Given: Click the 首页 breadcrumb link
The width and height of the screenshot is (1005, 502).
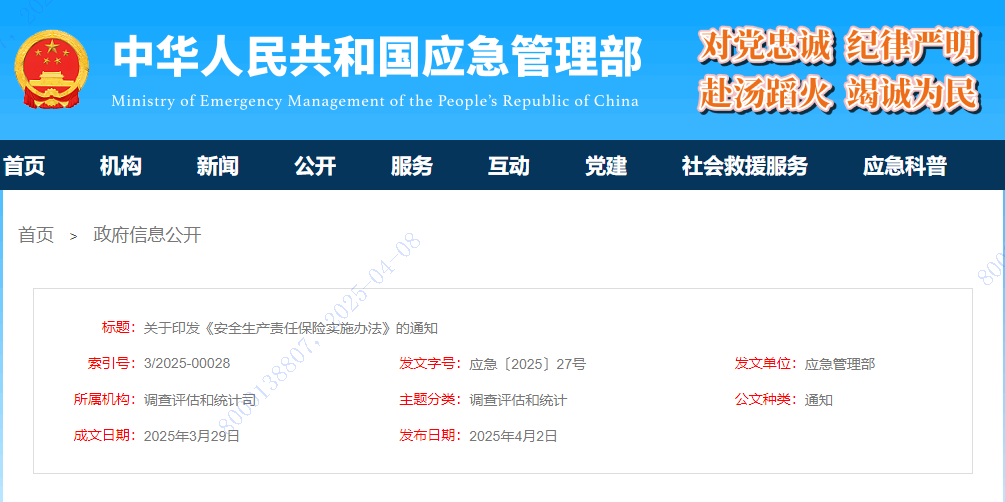Looking at the screenshot, I should pos(36,235).
